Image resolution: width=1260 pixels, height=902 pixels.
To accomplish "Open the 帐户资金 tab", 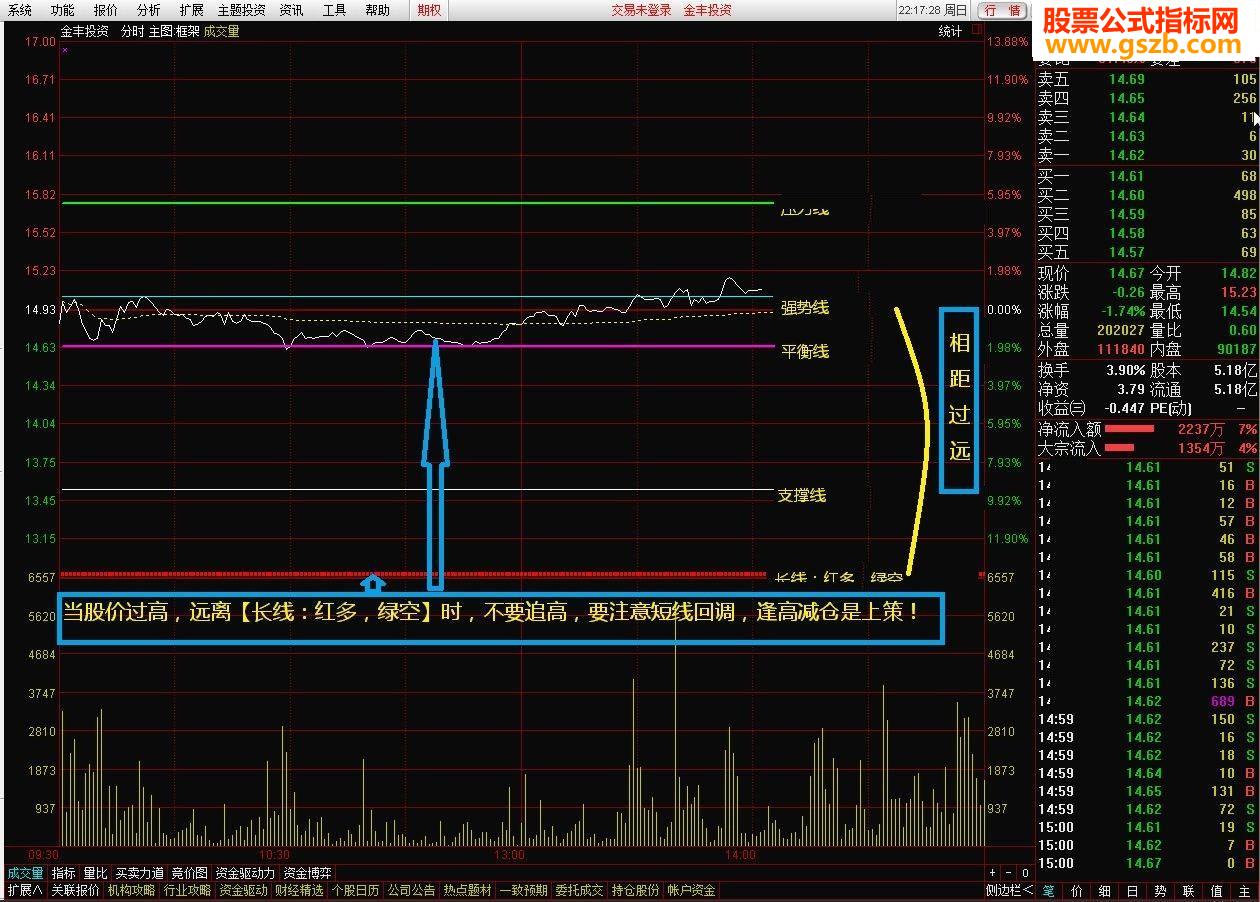I will point(691,890).
